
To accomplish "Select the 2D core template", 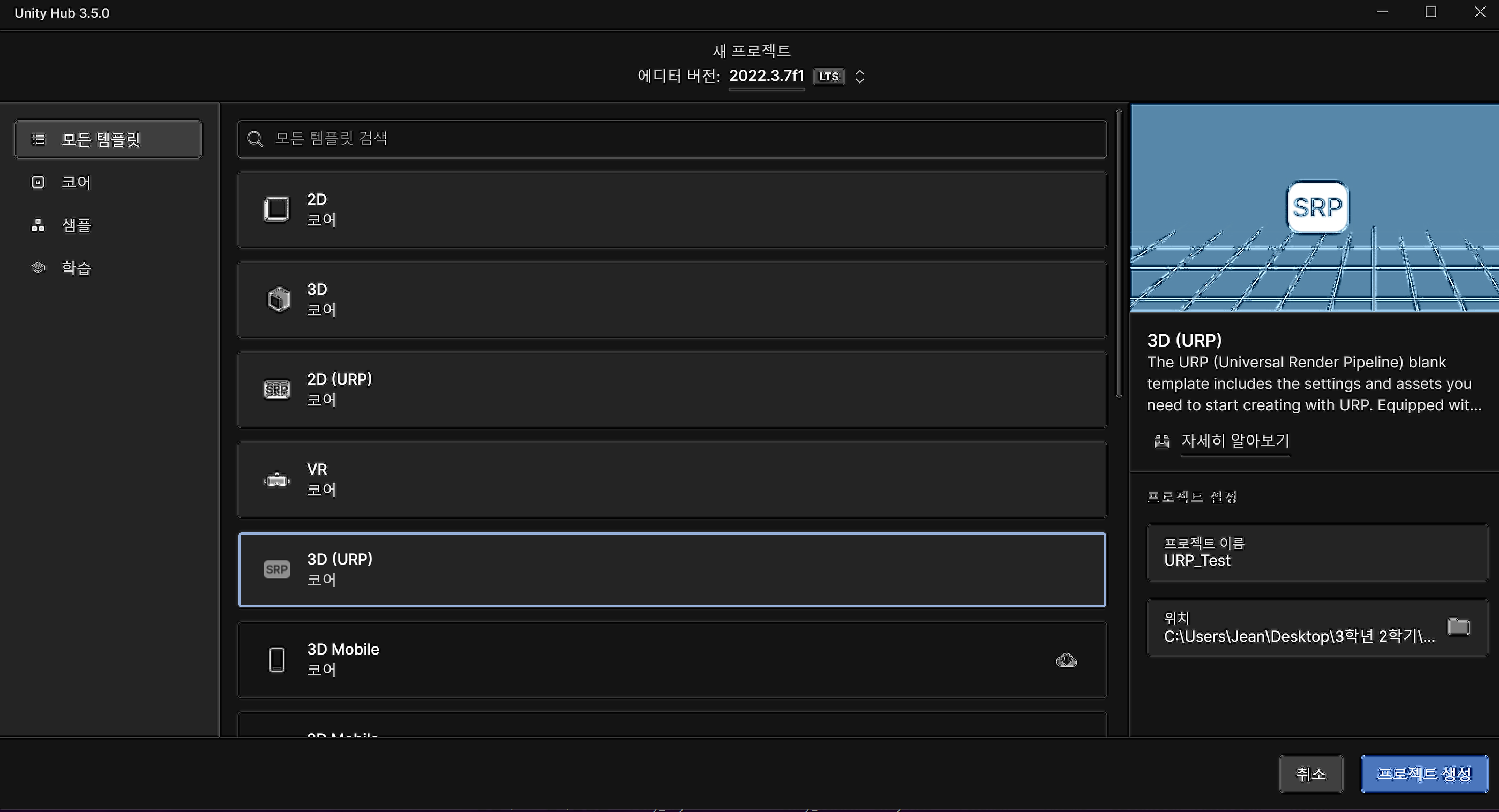I will [x=672, y=209].
